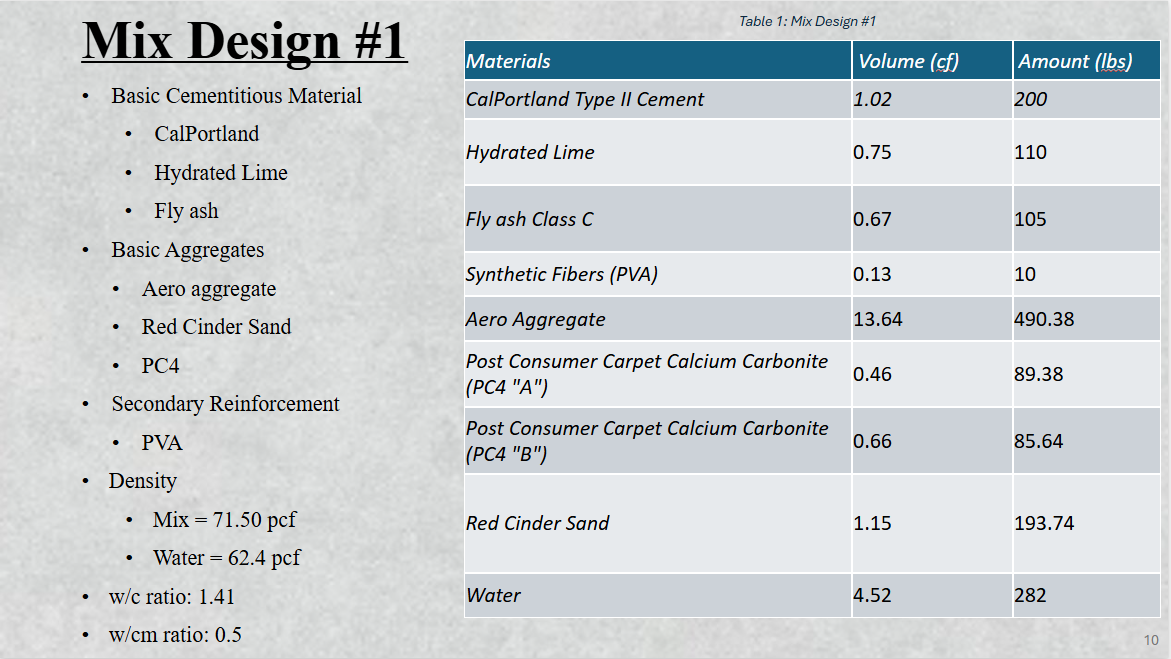Select the Aero Aggregate volume value 13.64

[x=877, y=319]
